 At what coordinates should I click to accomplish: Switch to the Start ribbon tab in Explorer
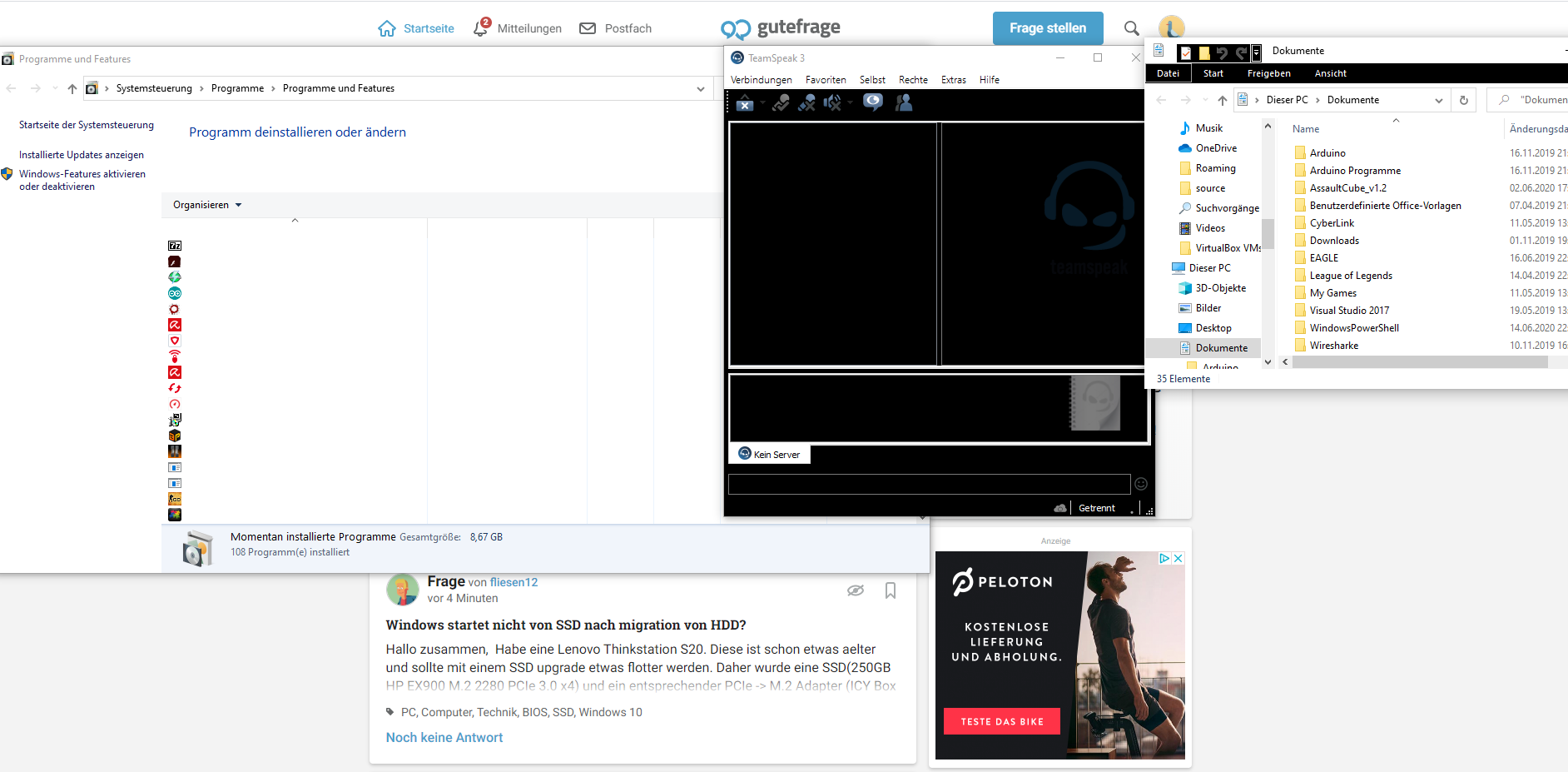click(x=1213, y=73)
